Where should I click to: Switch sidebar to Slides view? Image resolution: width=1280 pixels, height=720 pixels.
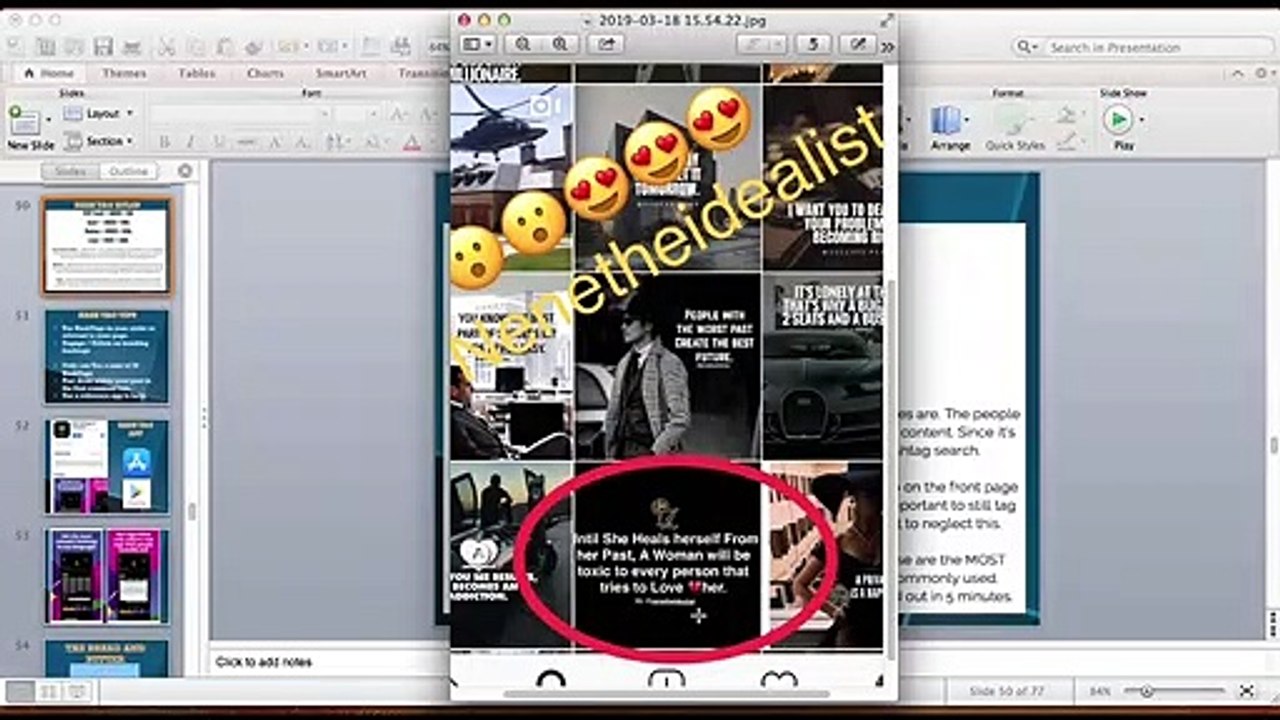[70, 171]
